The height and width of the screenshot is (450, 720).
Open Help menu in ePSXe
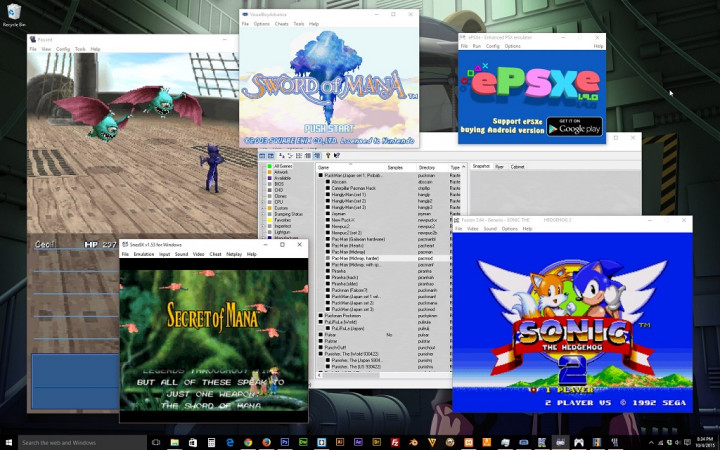click(598, 46)
